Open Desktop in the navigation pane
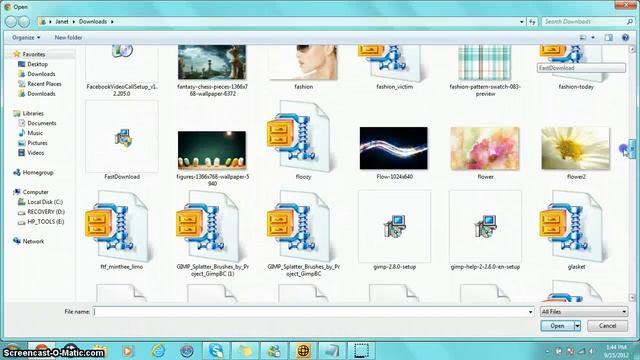Image resolution: width=640 pixels, height=360 pixels. (37, 64)
